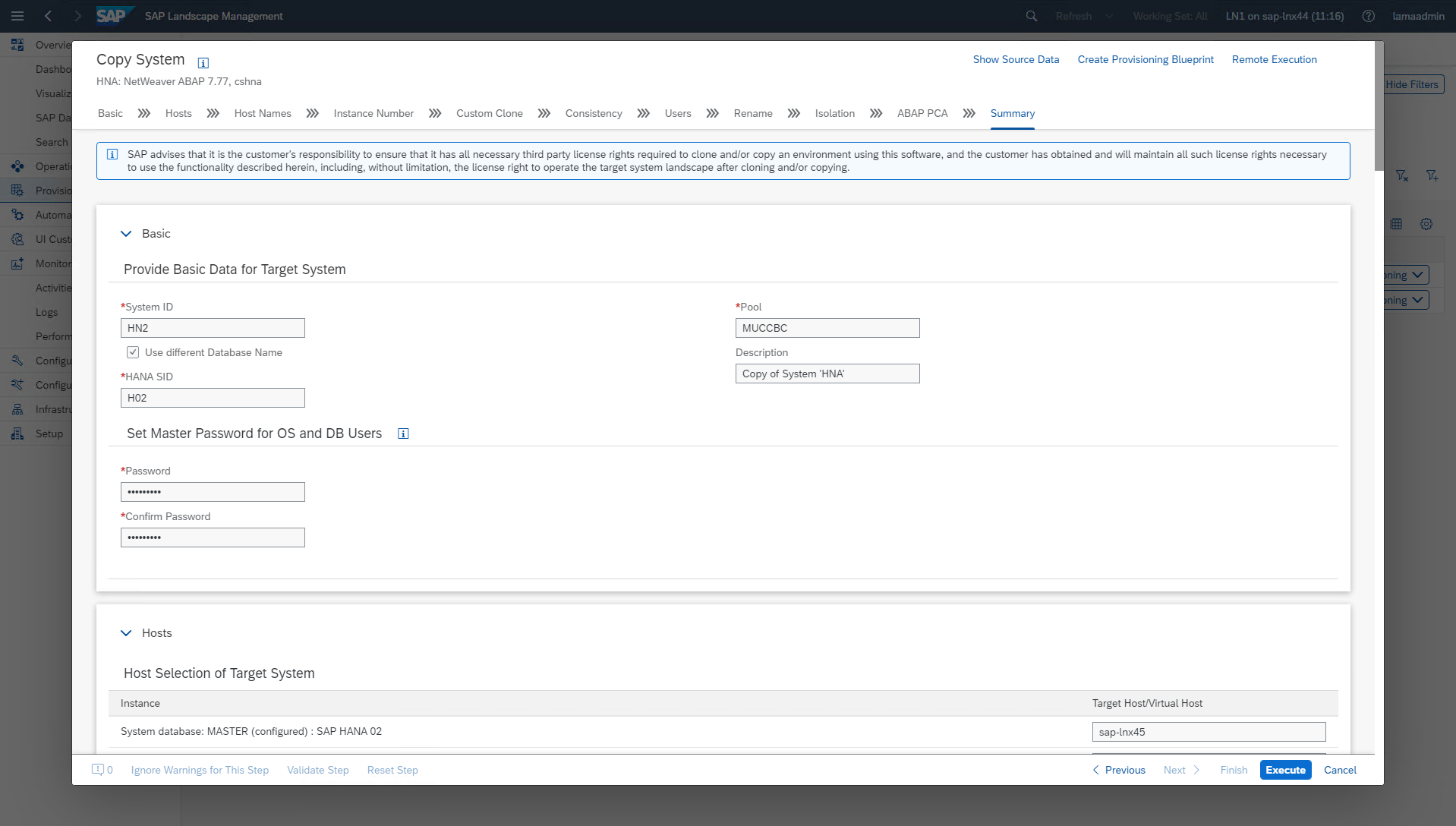The image size is (1456, 826).
Task: Click the Infrastructure sidebar icon
Action: pyautogui.click(x=17, y=409)
